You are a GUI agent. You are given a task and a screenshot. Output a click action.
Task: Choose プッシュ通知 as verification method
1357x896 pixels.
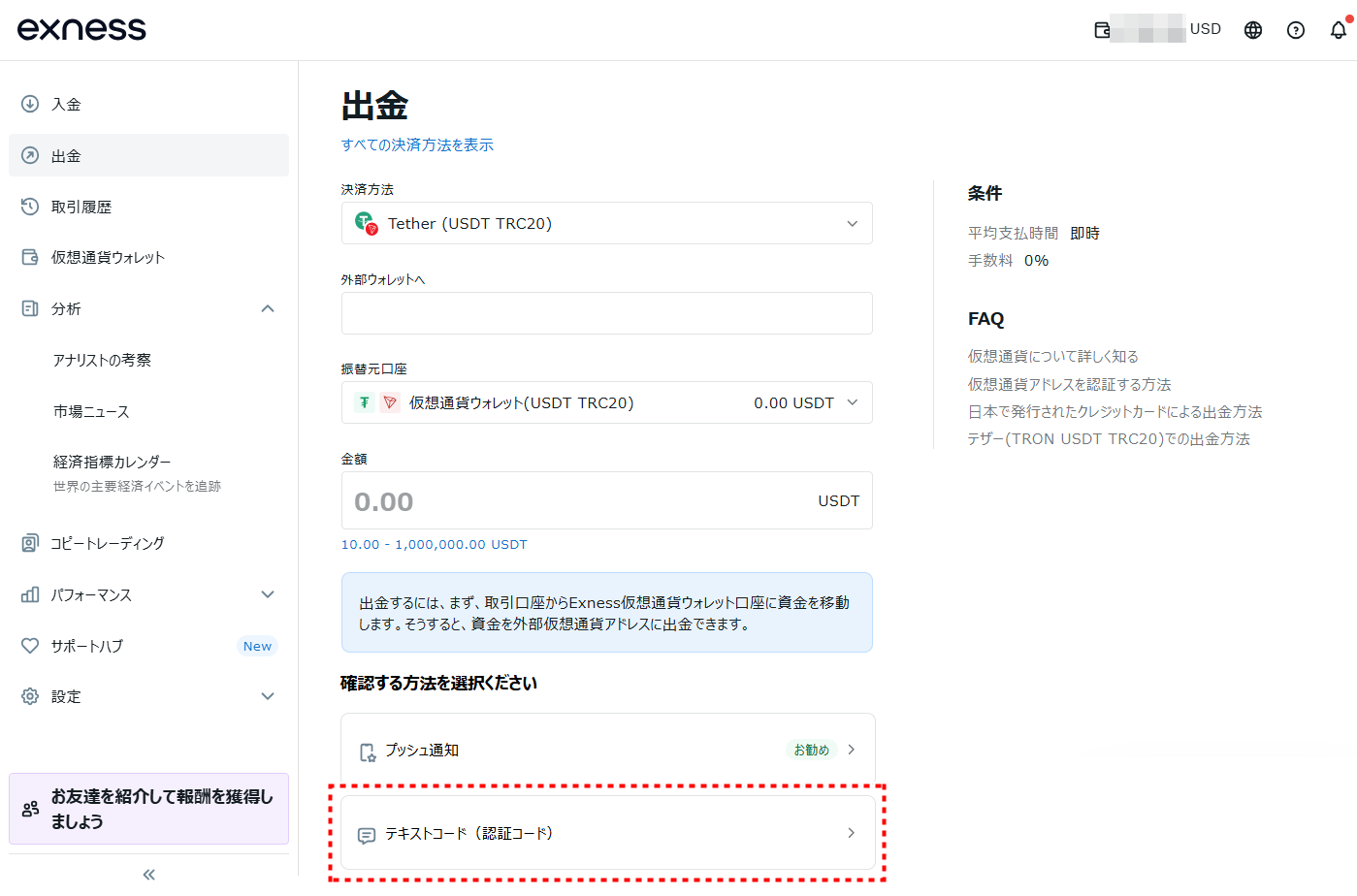pyautogui.click(x=606, y=749)
